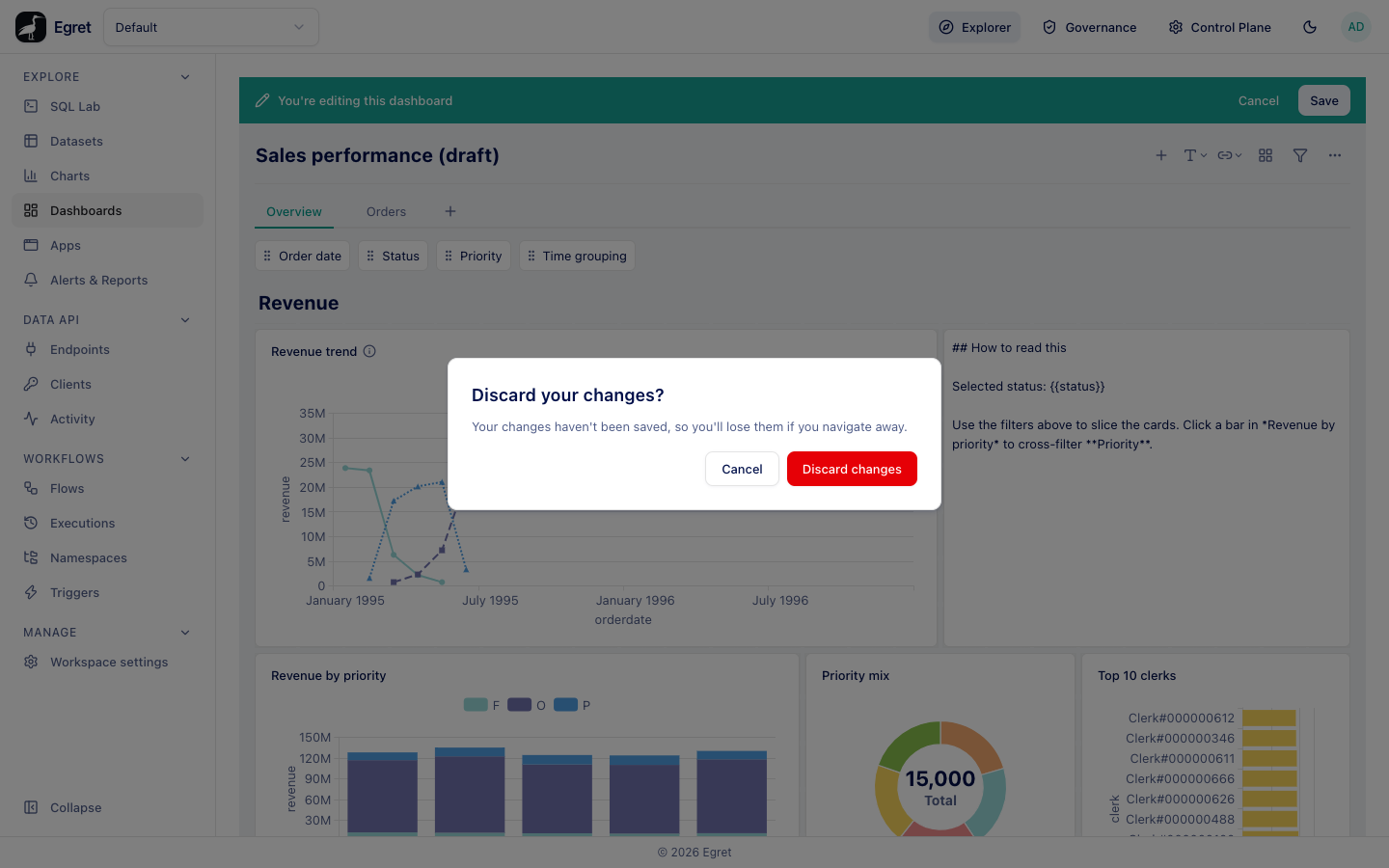Click the info icon next to Revenue trend
Image resolution: width=1389 pixels, height=868 pixels.
(369, 351)
